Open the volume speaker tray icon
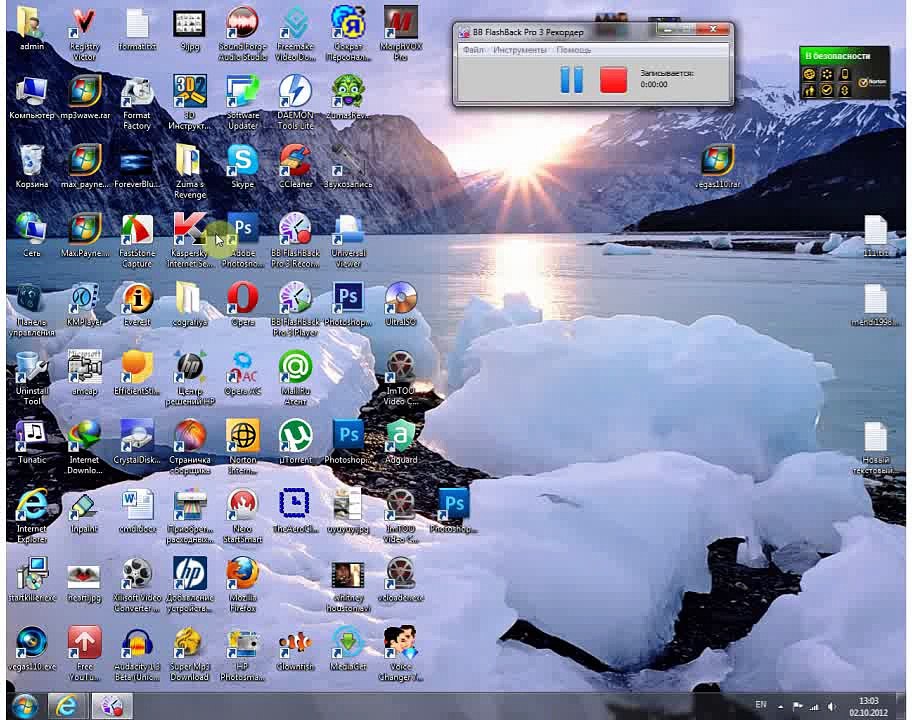 pyautogui.click(x=832, y=707)
